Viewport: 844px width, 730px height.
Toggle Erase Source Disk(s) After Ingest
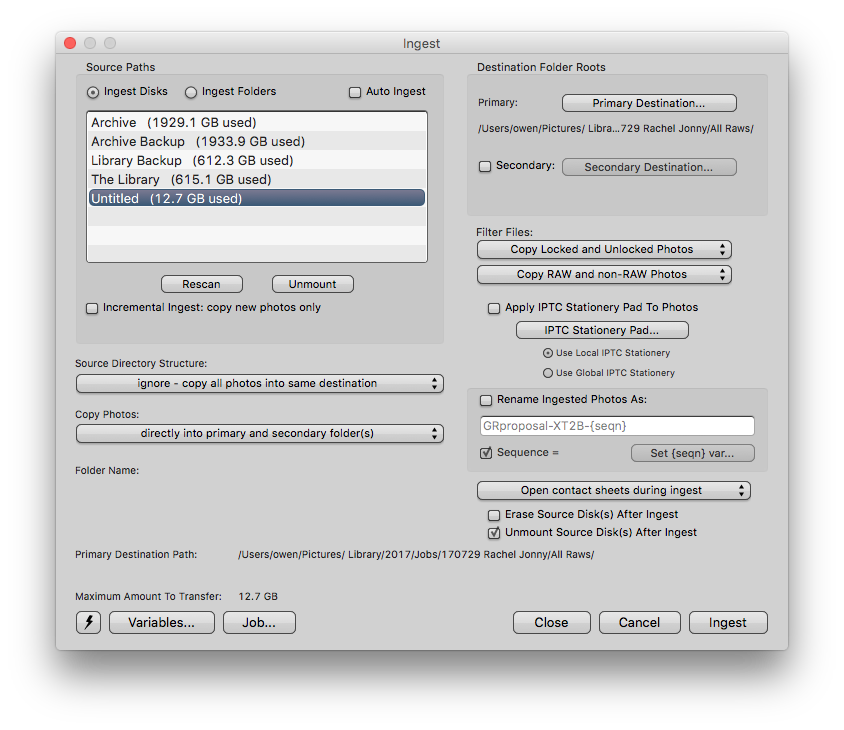pyautogui.click(x=494, y=515)
